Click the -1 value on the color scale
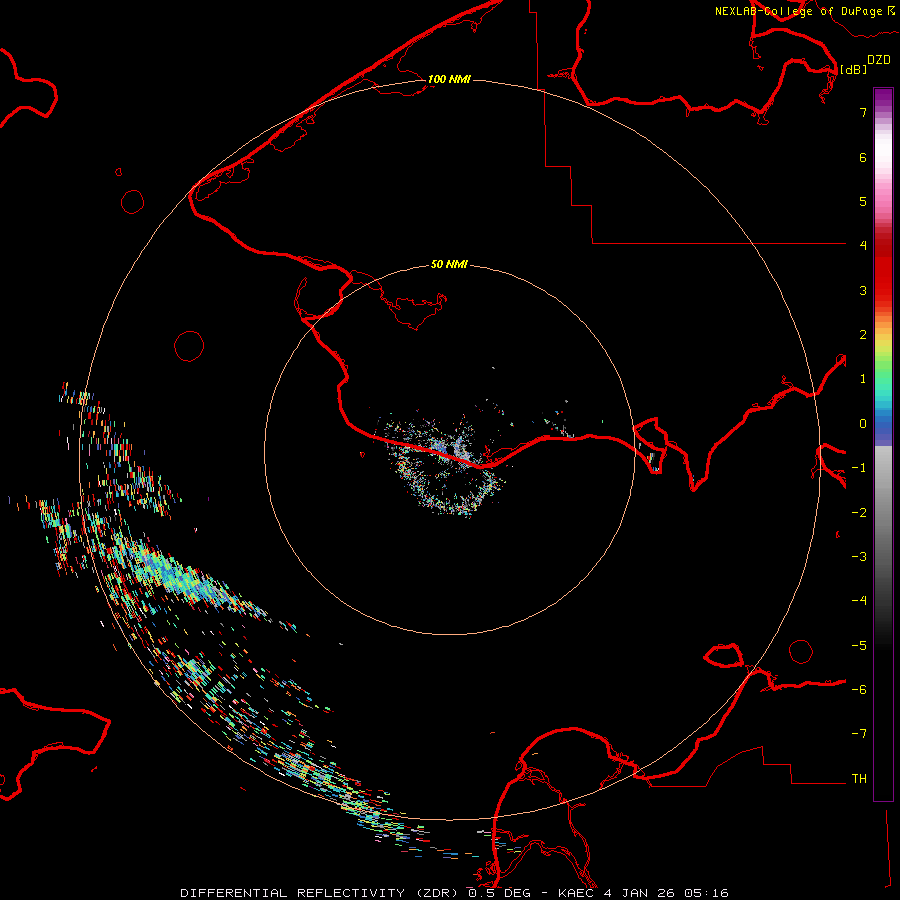 [x=859, y=468]
